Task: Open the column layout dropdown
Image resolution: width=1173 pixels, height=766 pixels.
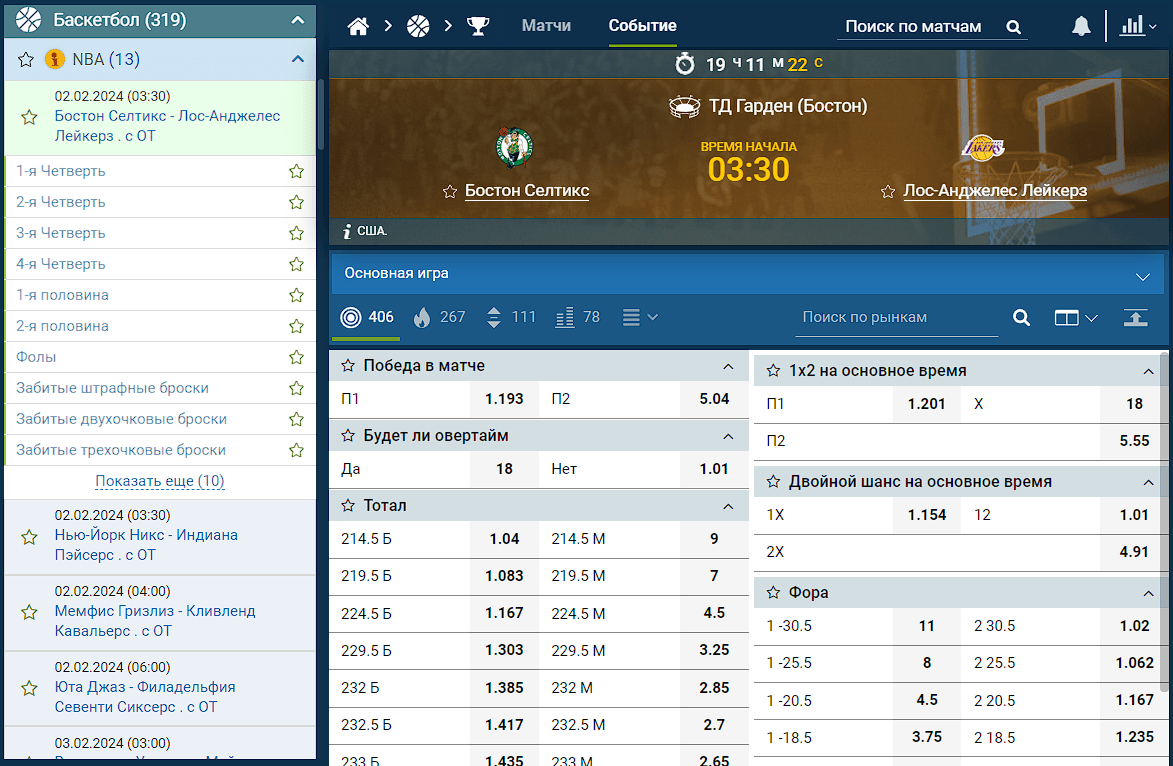Action: (x=1076, y=318)
